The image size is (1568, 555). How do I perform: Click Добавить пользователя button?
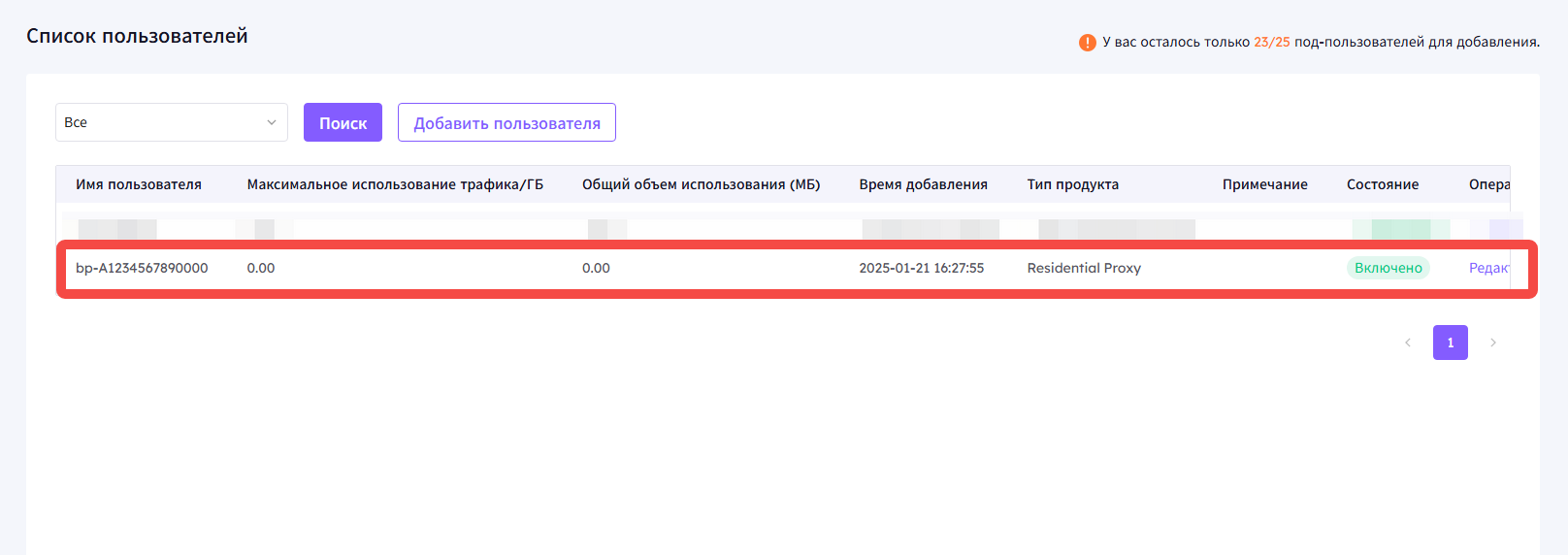pyautogui.click(x=506, y=123)
